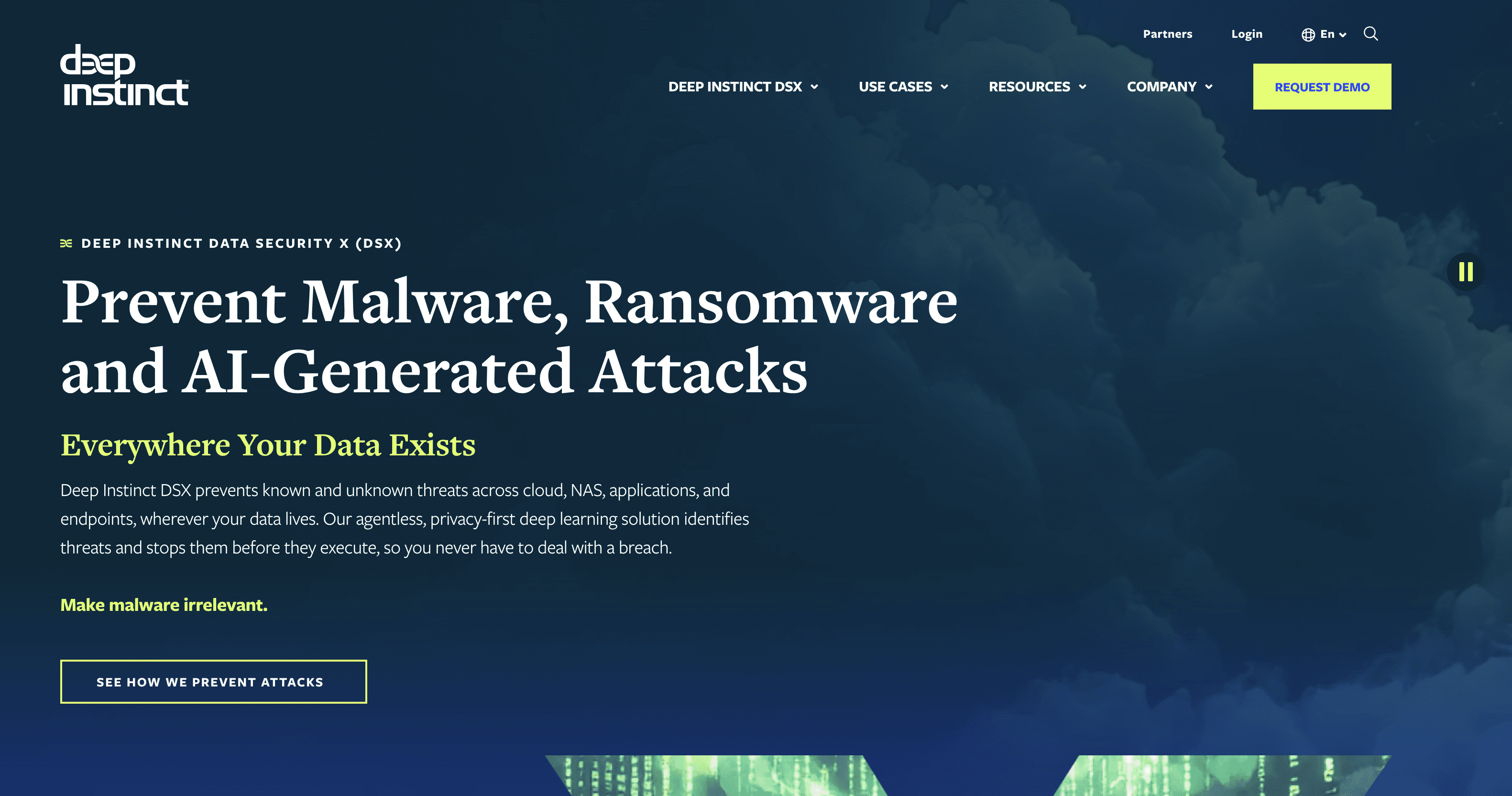Image resolution: width=1512 pixels, height=796 pixels.
Task: Open the Resources menu item
Action: click(x=1029, y=87)
